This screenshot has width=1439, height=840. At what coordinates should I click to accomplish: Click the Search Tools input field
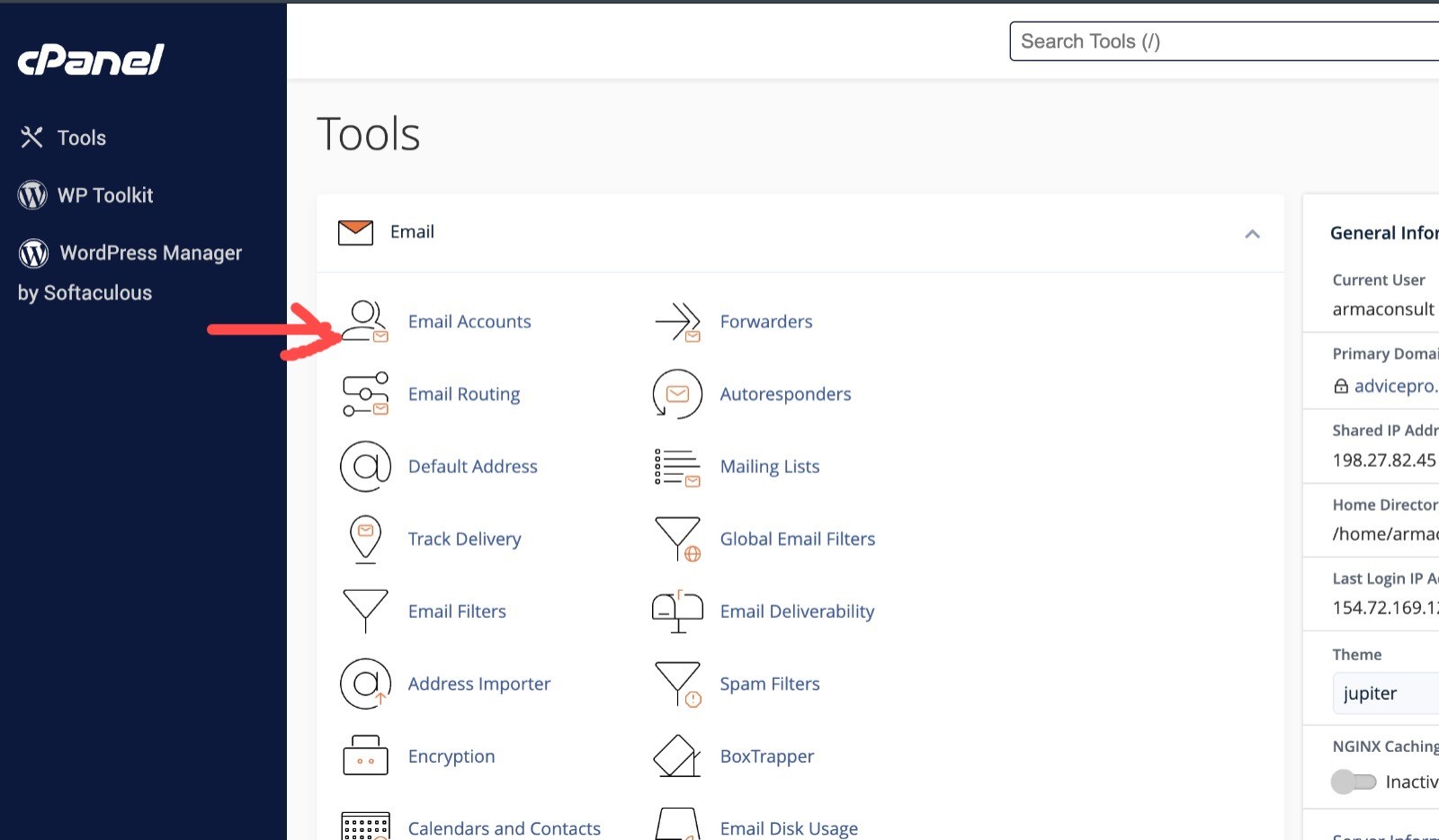(1223, 41)
